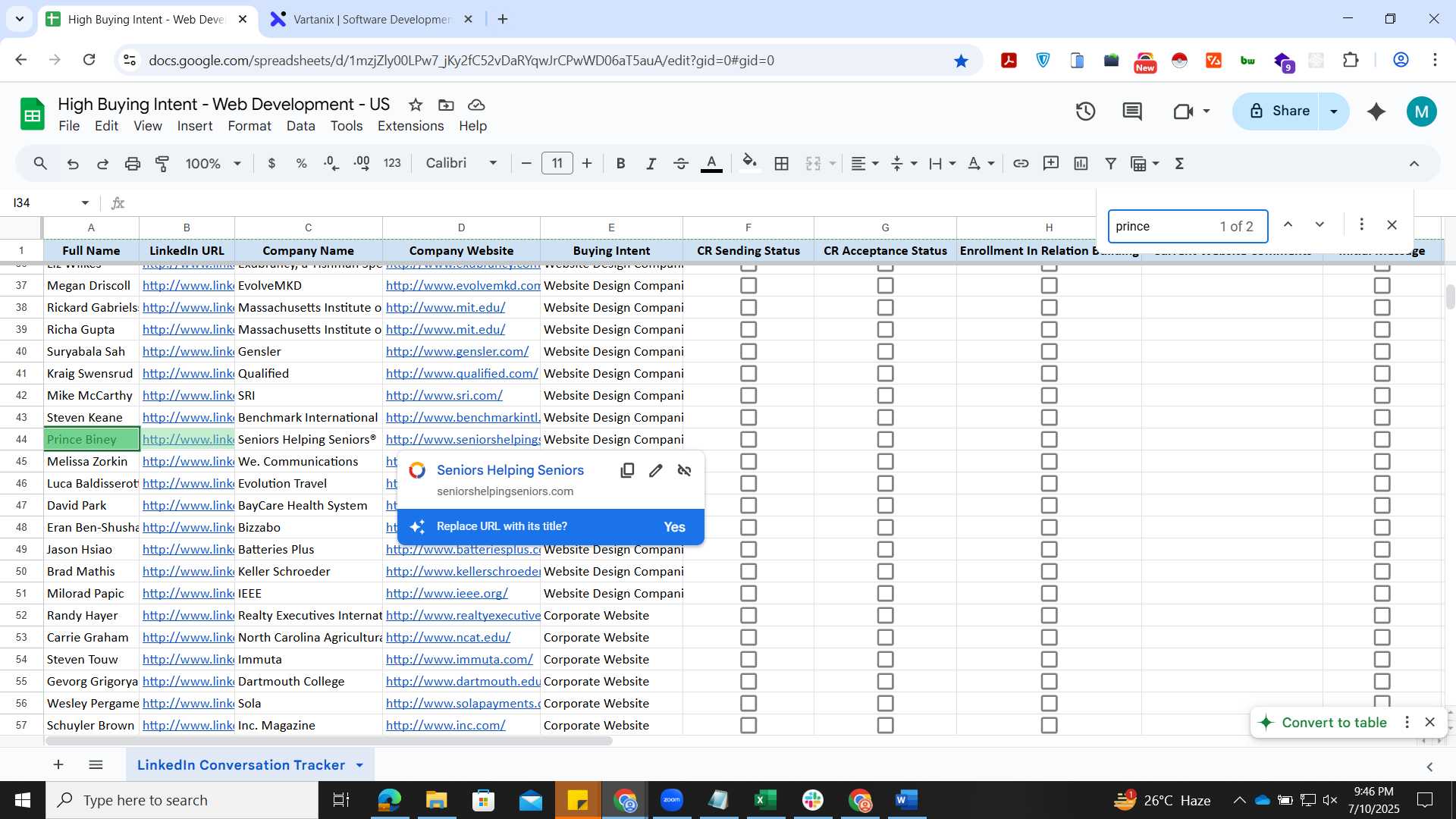Open the Extensions menu

click(410, 126)
